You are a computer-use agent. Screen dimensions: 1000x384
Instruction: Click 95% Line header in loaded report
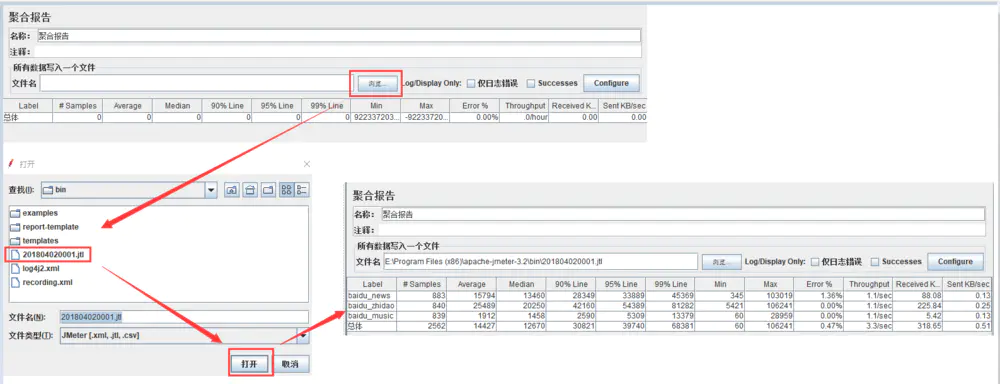point(621,284)
